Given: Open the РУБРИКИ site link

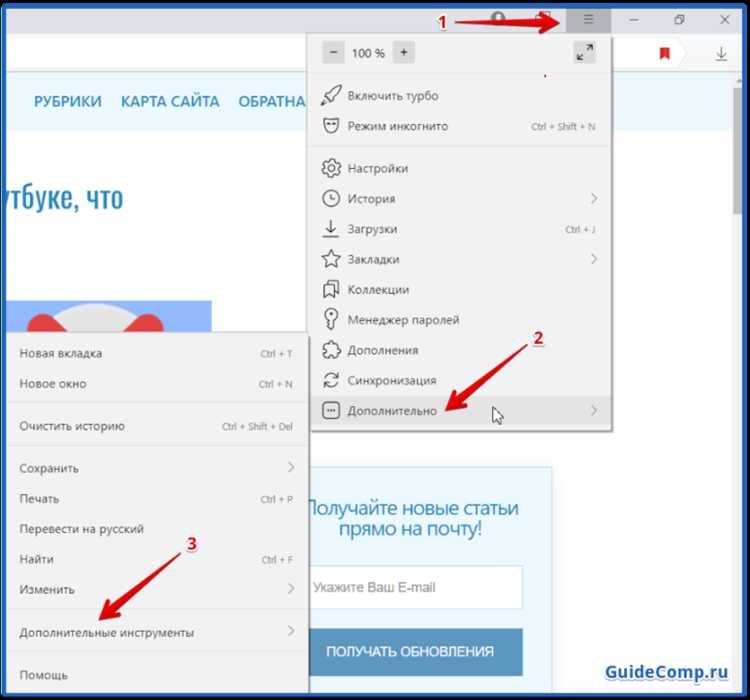Looking at the screenshot, I should 68,101.
